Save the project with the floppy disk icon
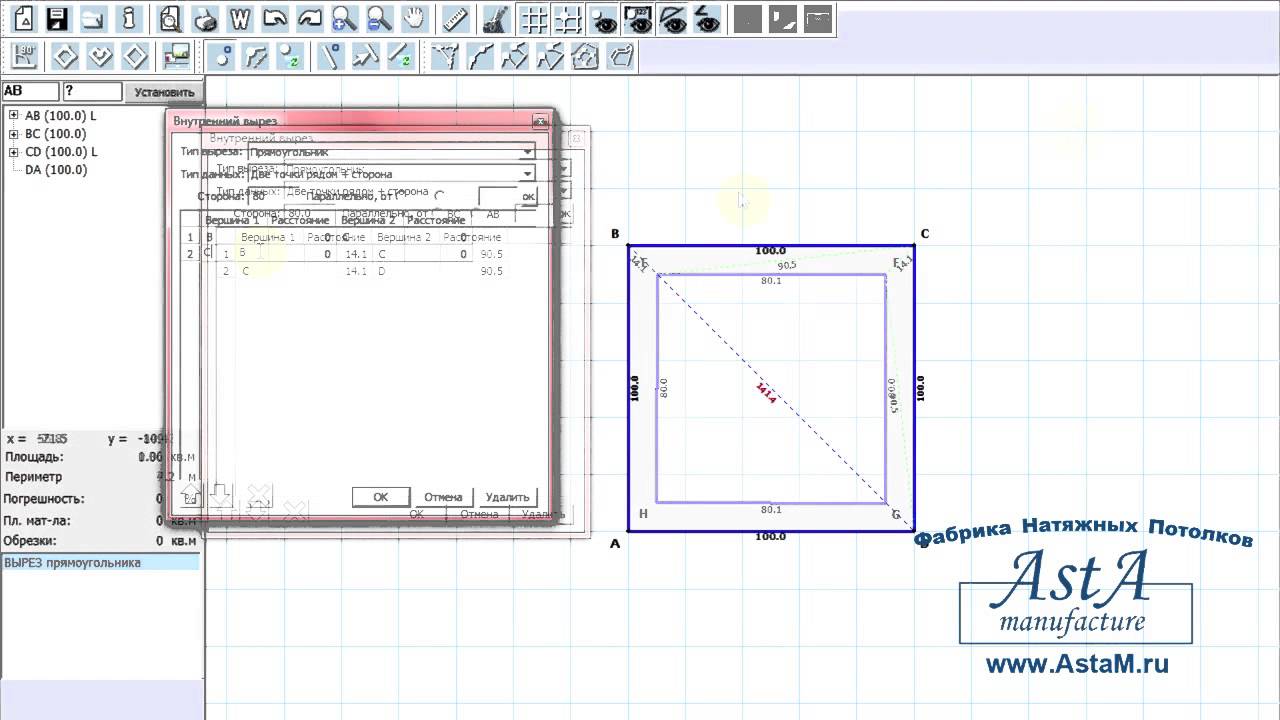The width and height of the screenshot is (1280, 720). [x=58, y=18]
